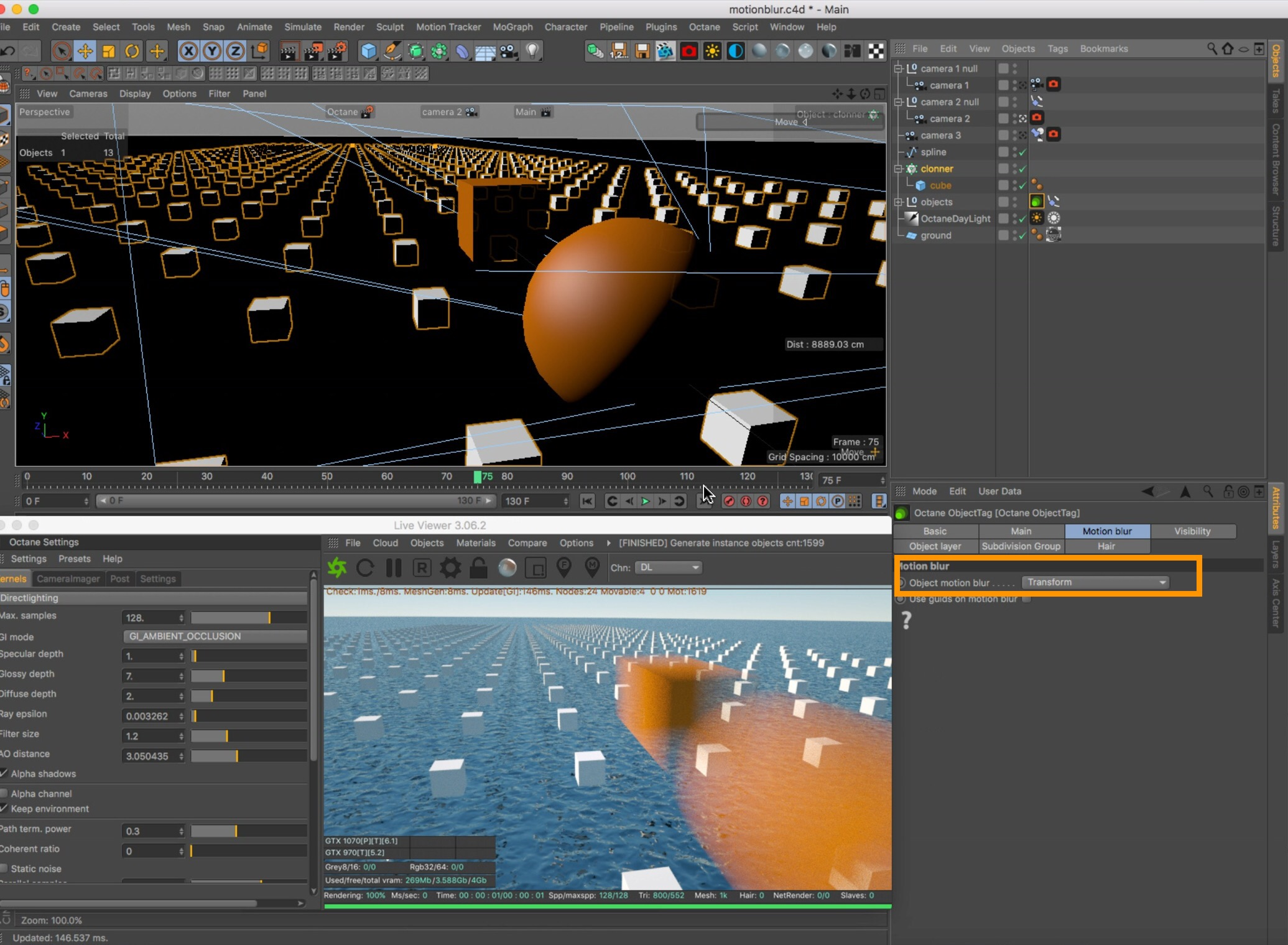Pause the Live Viewer render
Screen dimensions: 1288x945
pos(394,567)
